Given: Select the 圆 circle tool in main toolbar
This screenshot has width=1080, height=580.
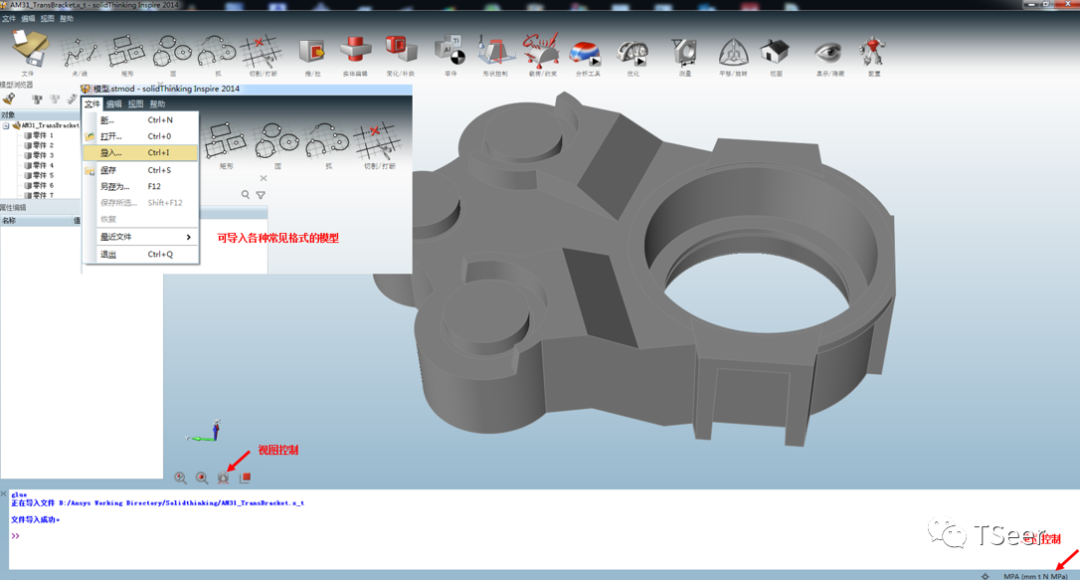Looking at the screenshot, I should tap(172, 51).
